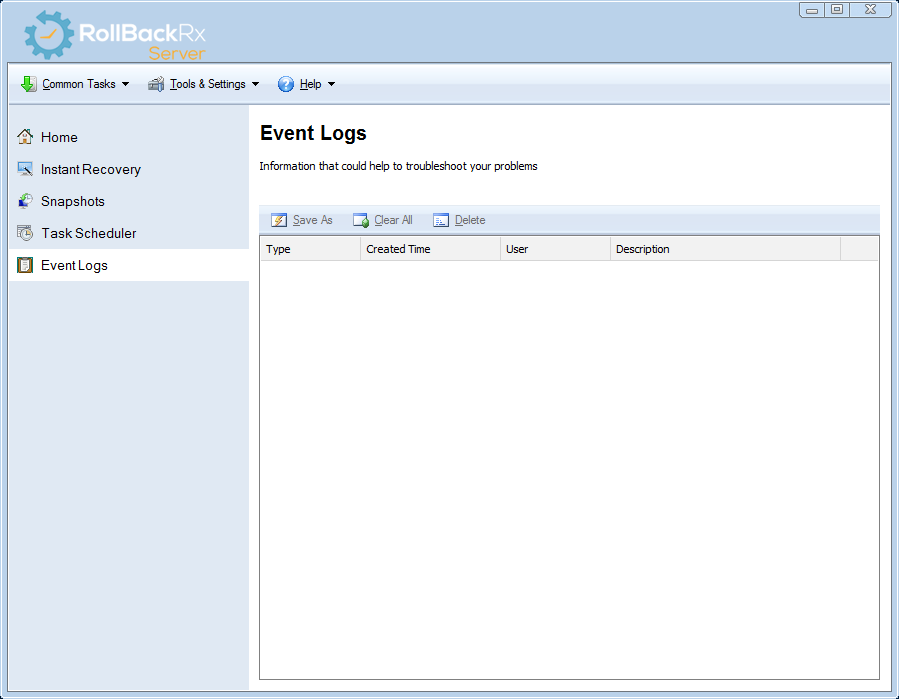
Task: Sort the log by Created Time column
Action: [x=430, y=249]
